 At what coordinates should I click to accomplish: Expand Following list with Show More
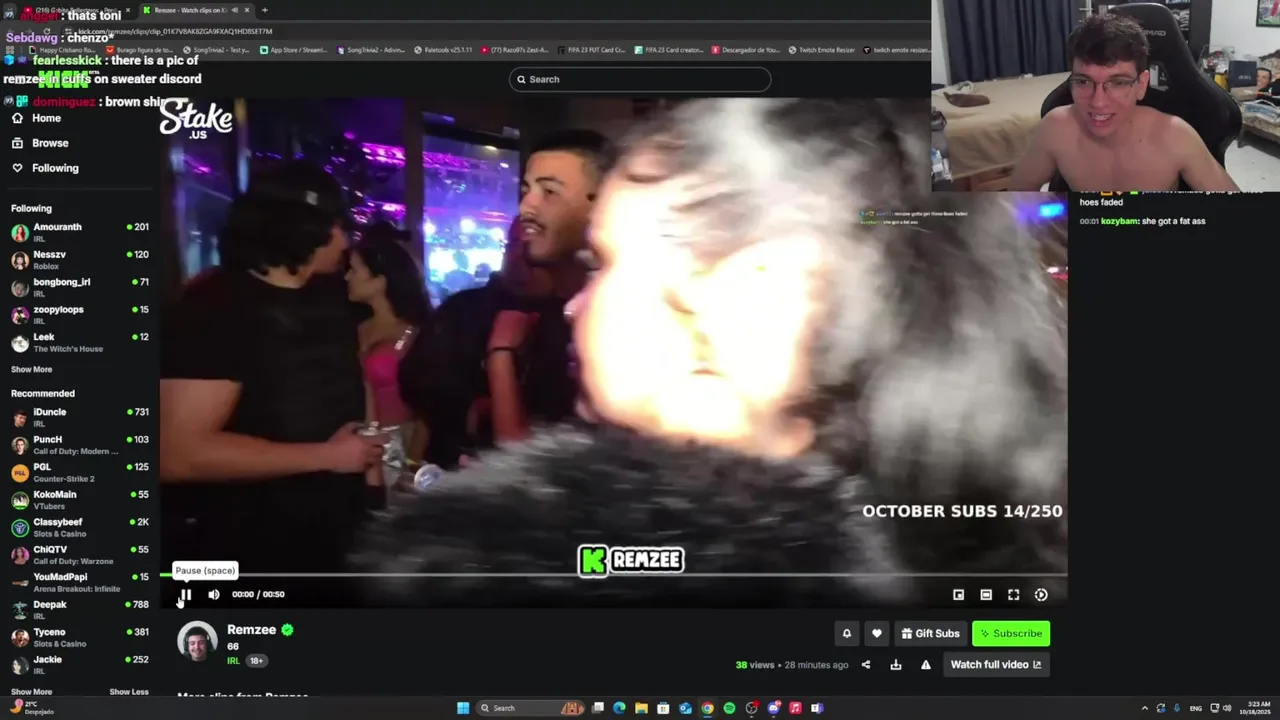[x=31, y=369]
